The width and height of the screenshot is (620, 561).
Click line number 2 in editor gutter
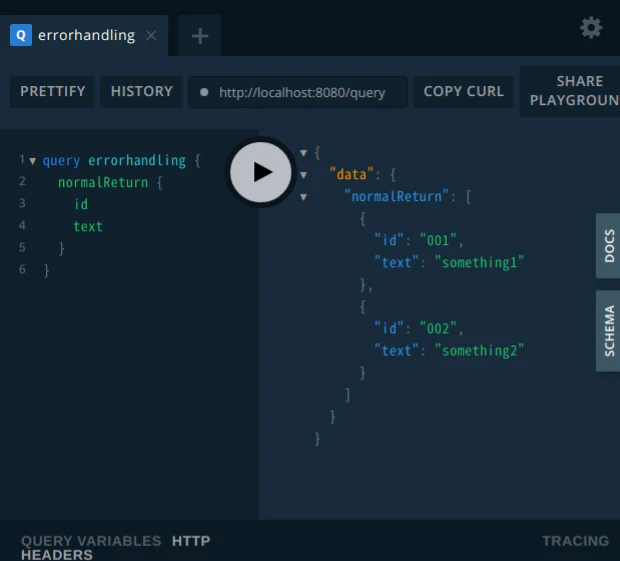(22, 181)
